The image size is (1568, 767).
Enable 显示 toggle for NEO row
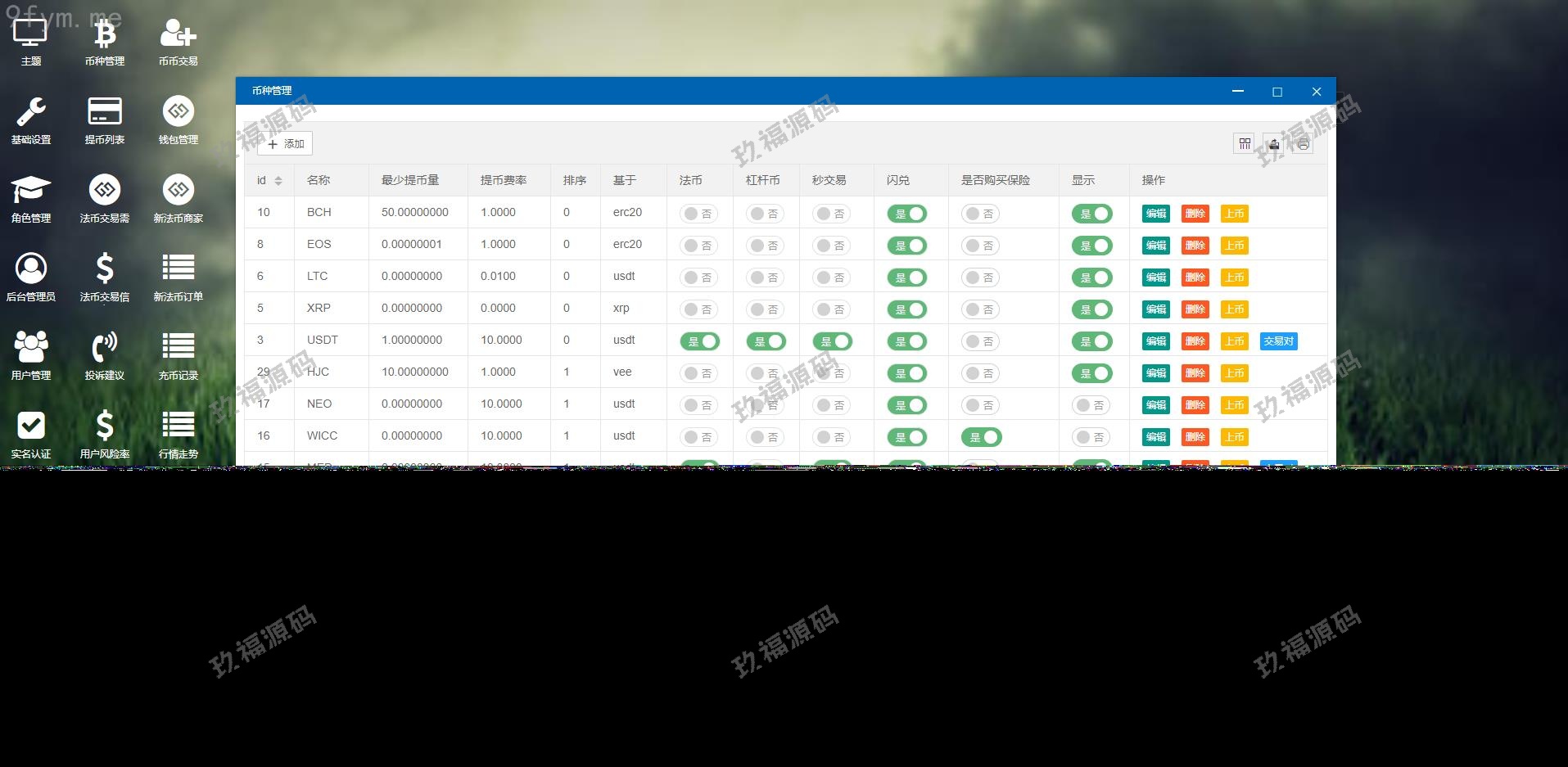click(x=1091, y=405)
